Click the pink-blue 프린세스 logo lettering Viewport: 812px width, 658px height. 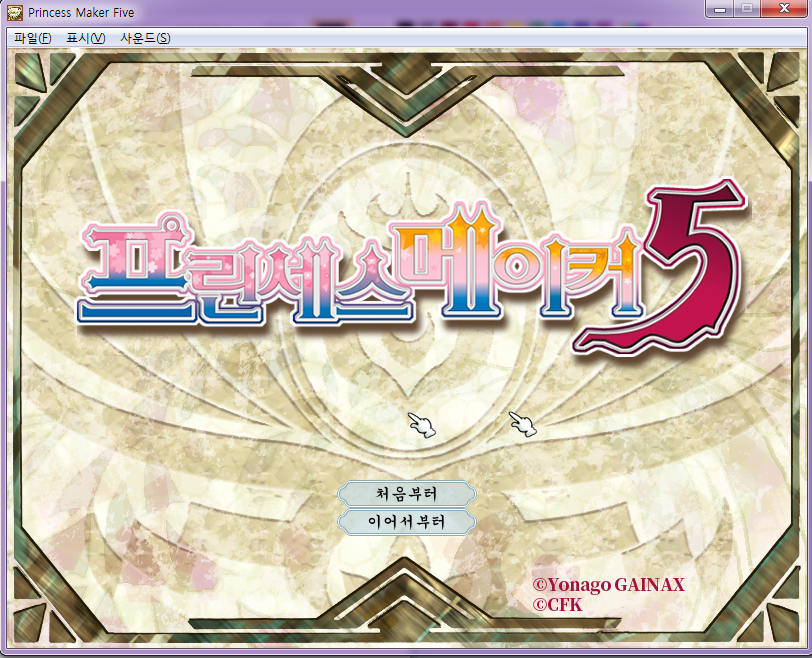pos(240,270)
